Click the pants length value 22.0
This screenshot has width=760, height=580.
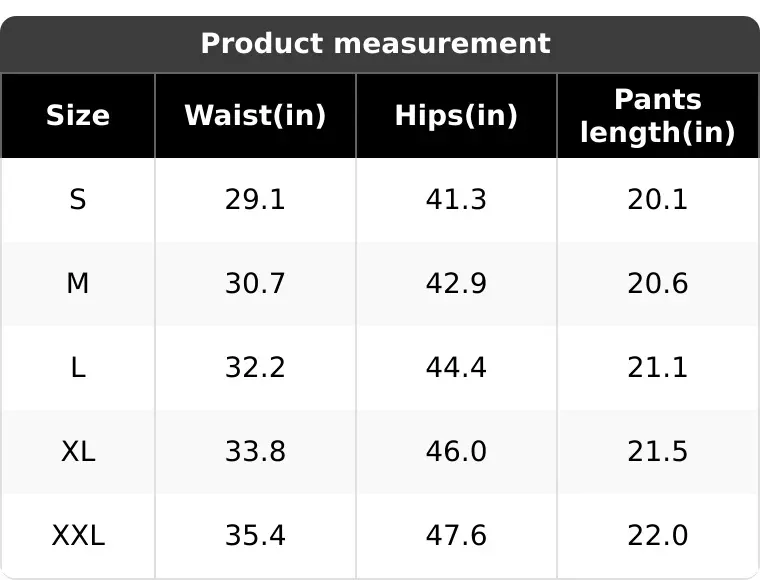tap(658, 536)
